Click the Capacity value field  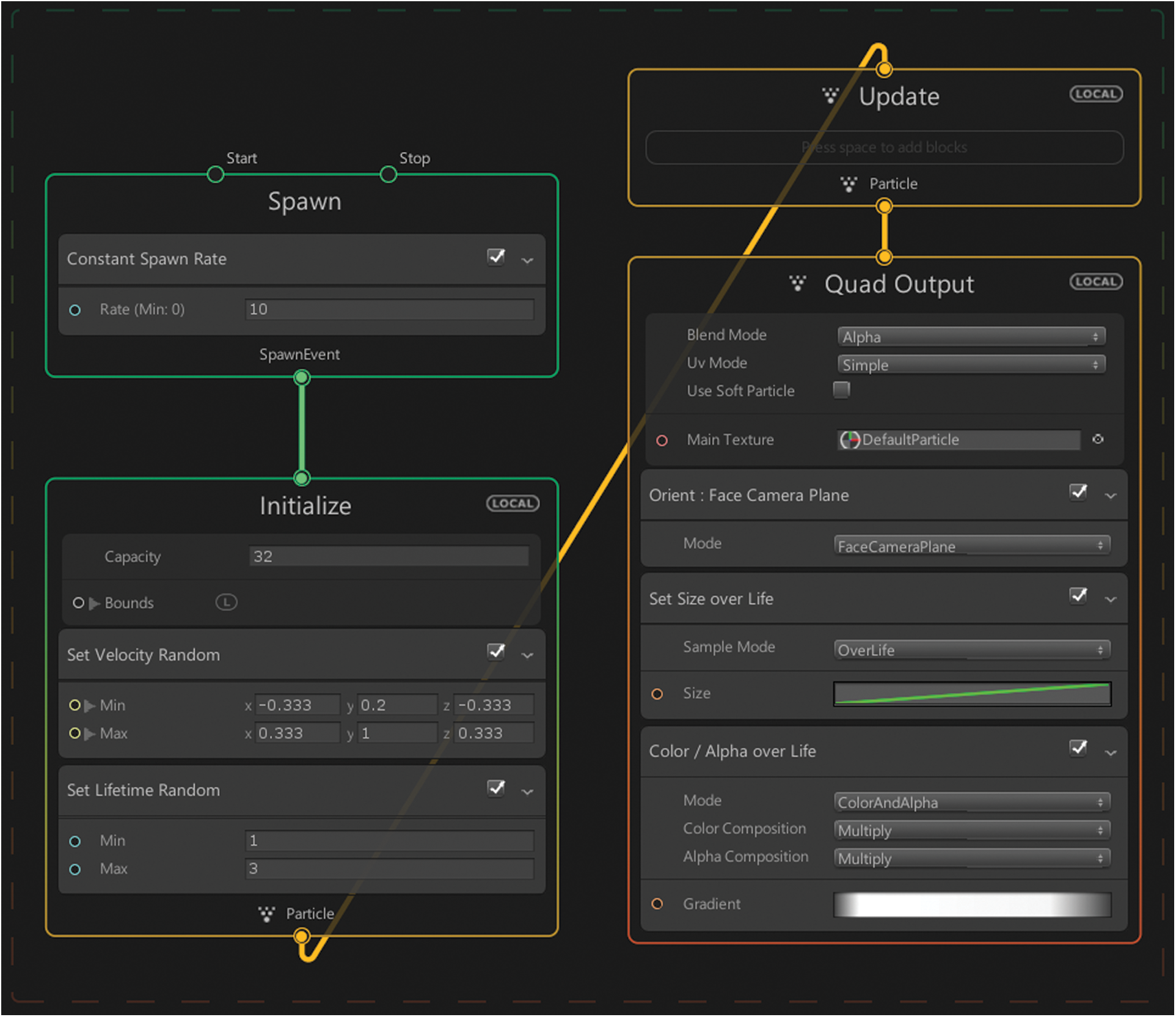[389, 556]
